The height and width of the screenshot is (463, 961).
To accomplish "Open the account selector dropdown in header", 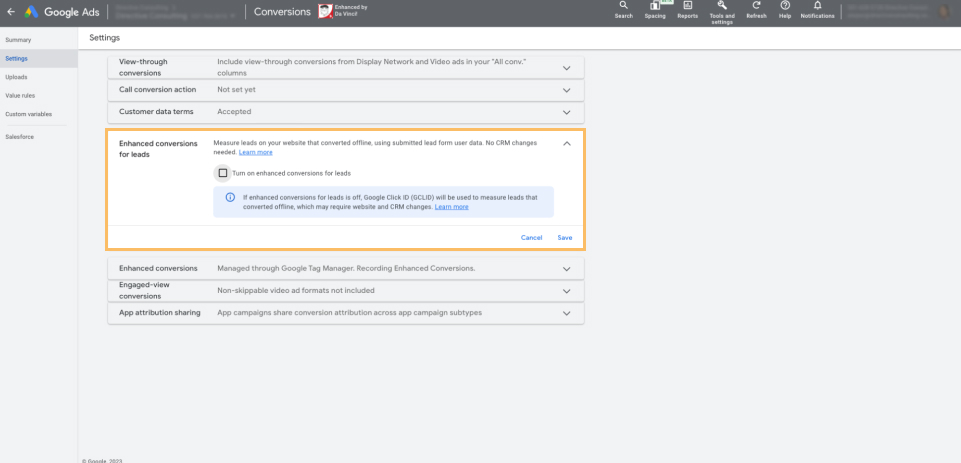I will point(176,12).
